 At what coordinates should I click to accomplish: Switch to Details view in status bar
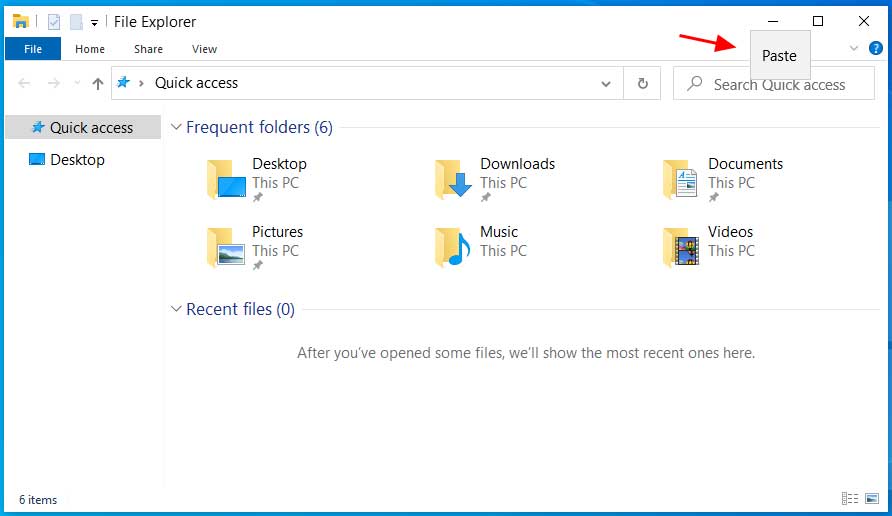850,499
